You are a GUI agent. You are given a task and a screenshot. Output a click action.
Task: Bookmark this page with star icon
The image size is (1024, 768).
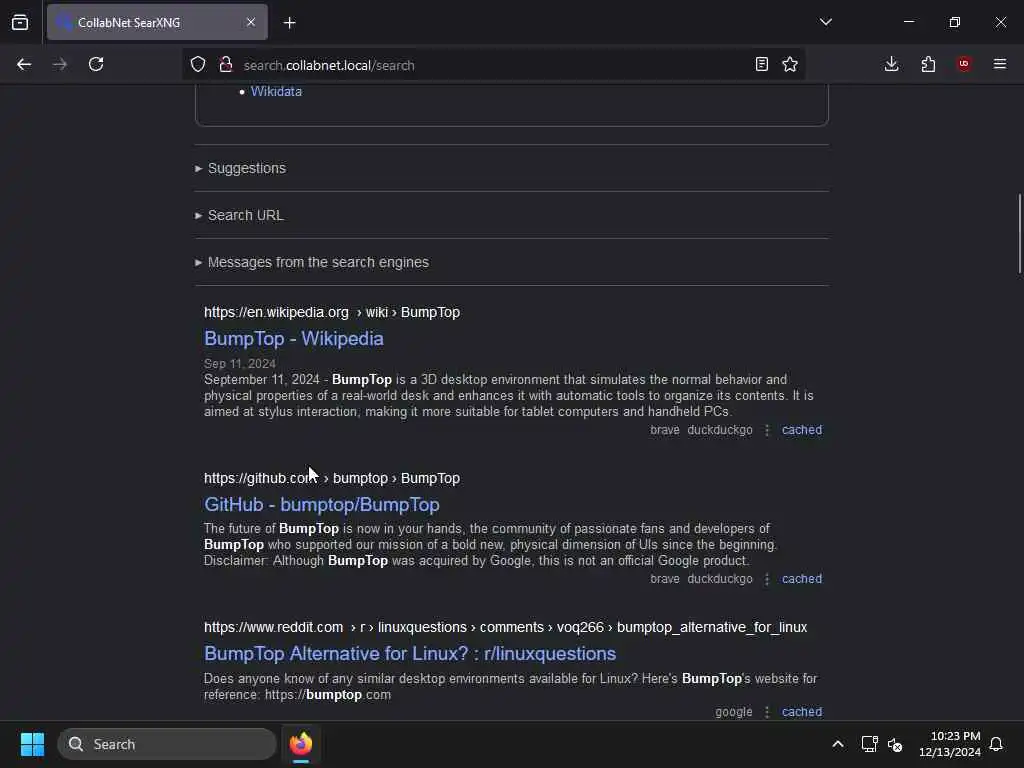click(x=790, y=64)
